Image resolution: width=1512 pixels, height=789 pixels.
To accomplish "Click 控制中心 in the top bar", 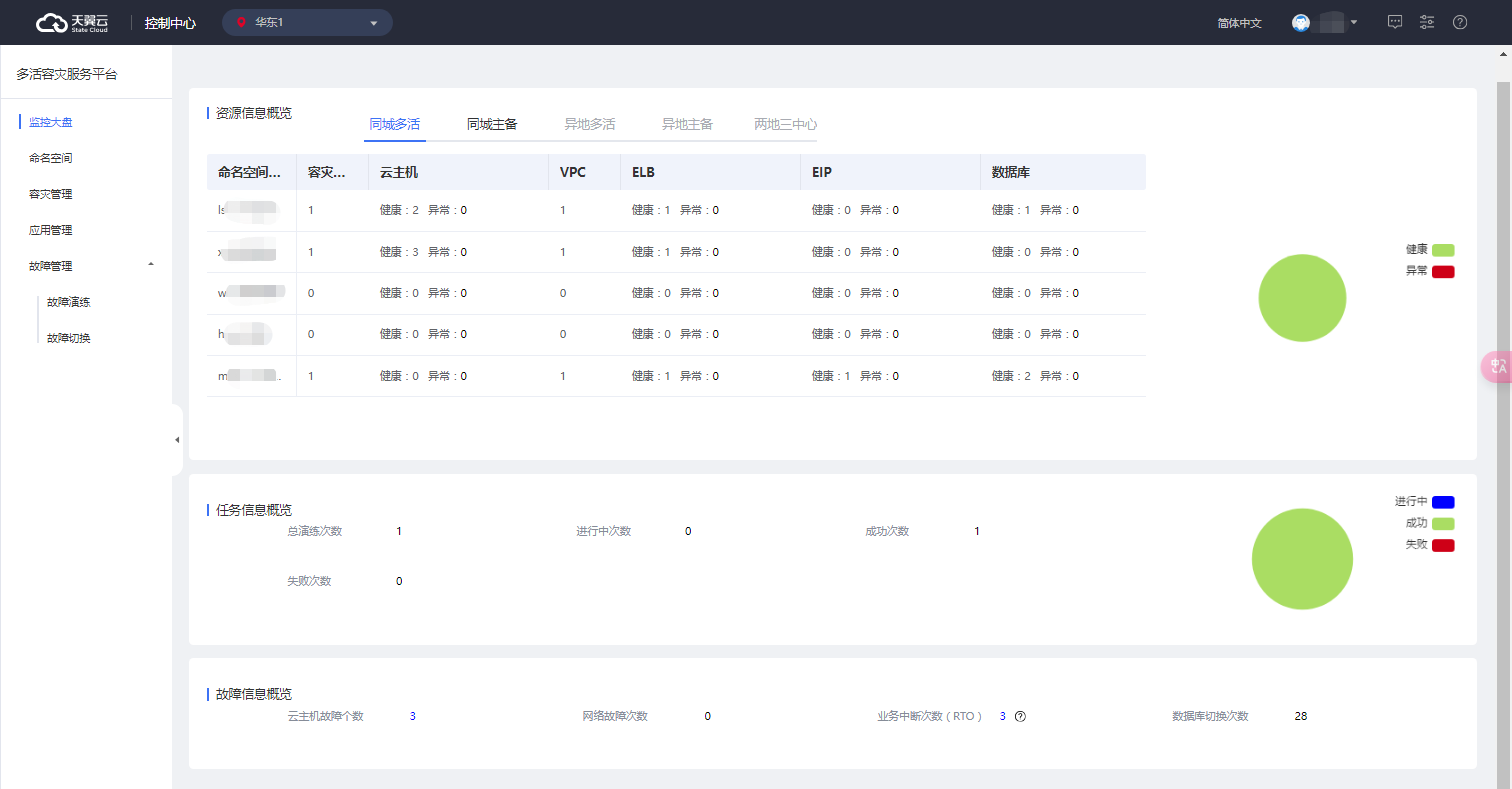I will point(170,23).
